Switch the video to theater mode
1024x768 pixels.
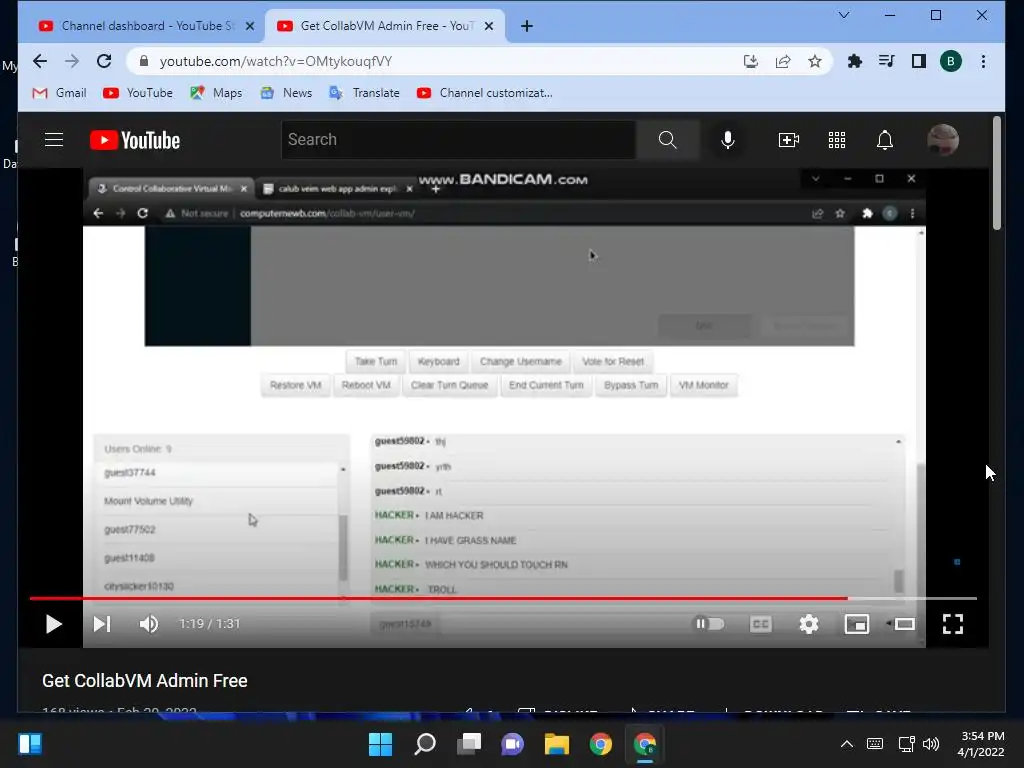point(904,624)
